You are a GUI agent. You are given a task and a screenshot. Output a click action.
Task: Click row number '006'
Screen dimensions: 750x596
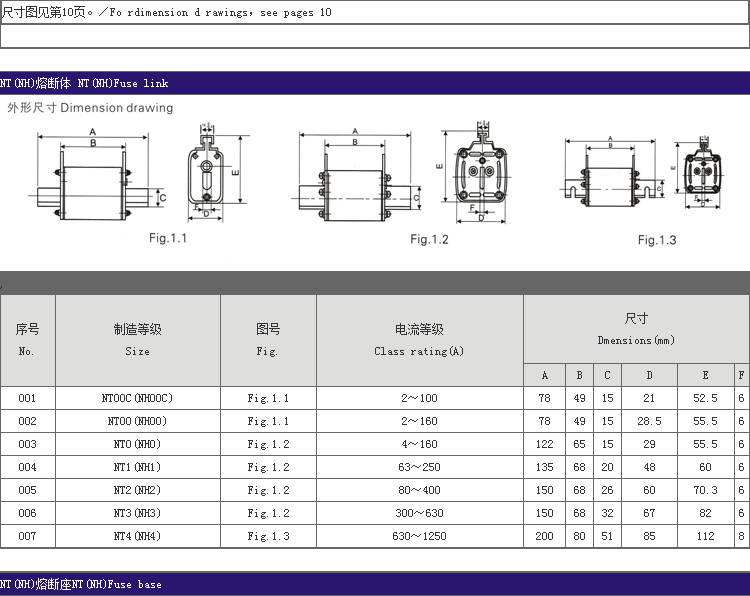pos(27,513)
